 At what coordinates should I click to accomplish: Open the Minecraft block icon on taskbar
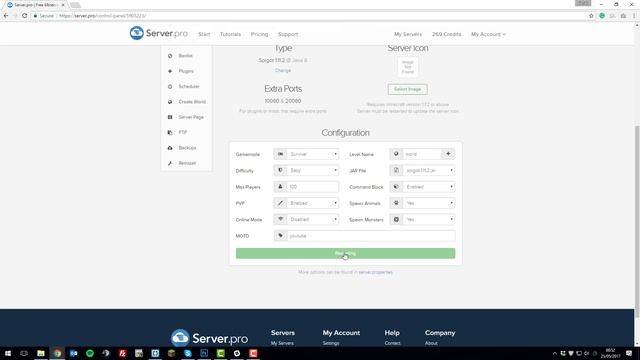pyautogui.click(x=171, y=353)
